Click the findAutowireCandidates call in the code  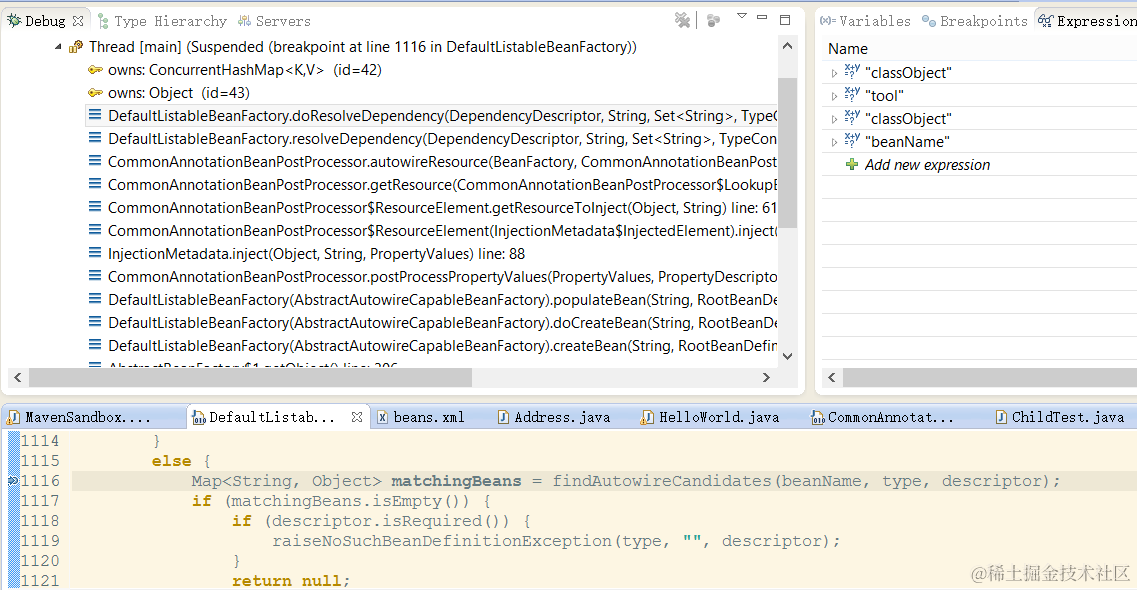click(x=663, y=481)
